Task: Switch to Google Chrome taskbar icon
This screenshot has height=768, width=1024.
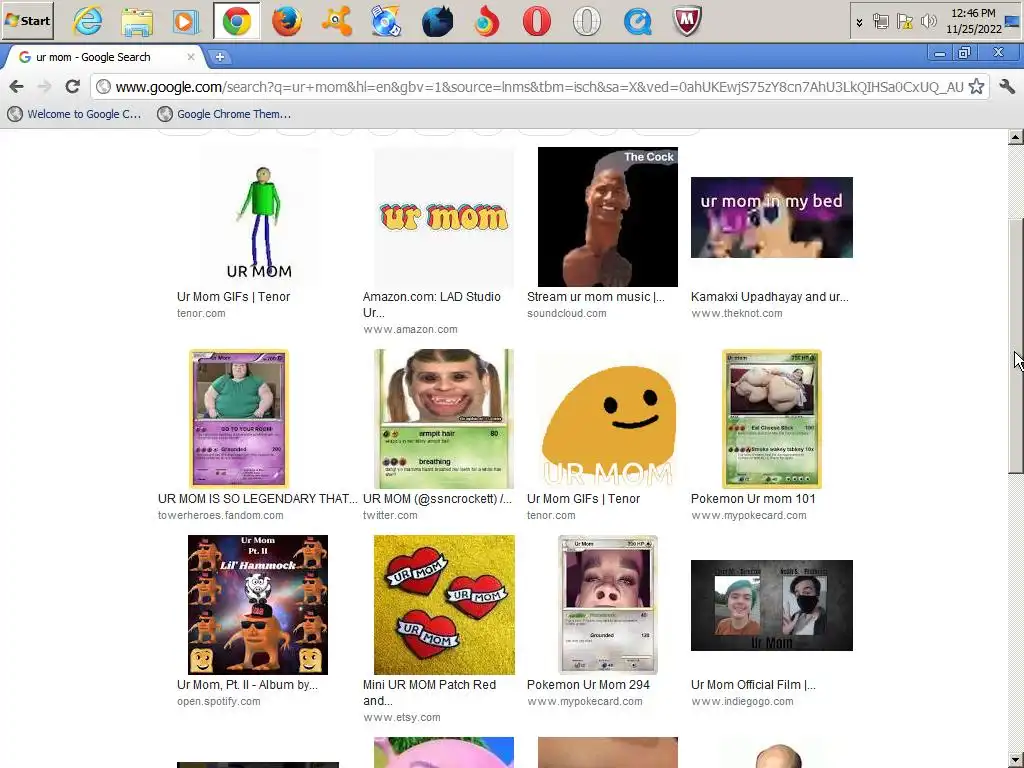Action: click(236, 22)
